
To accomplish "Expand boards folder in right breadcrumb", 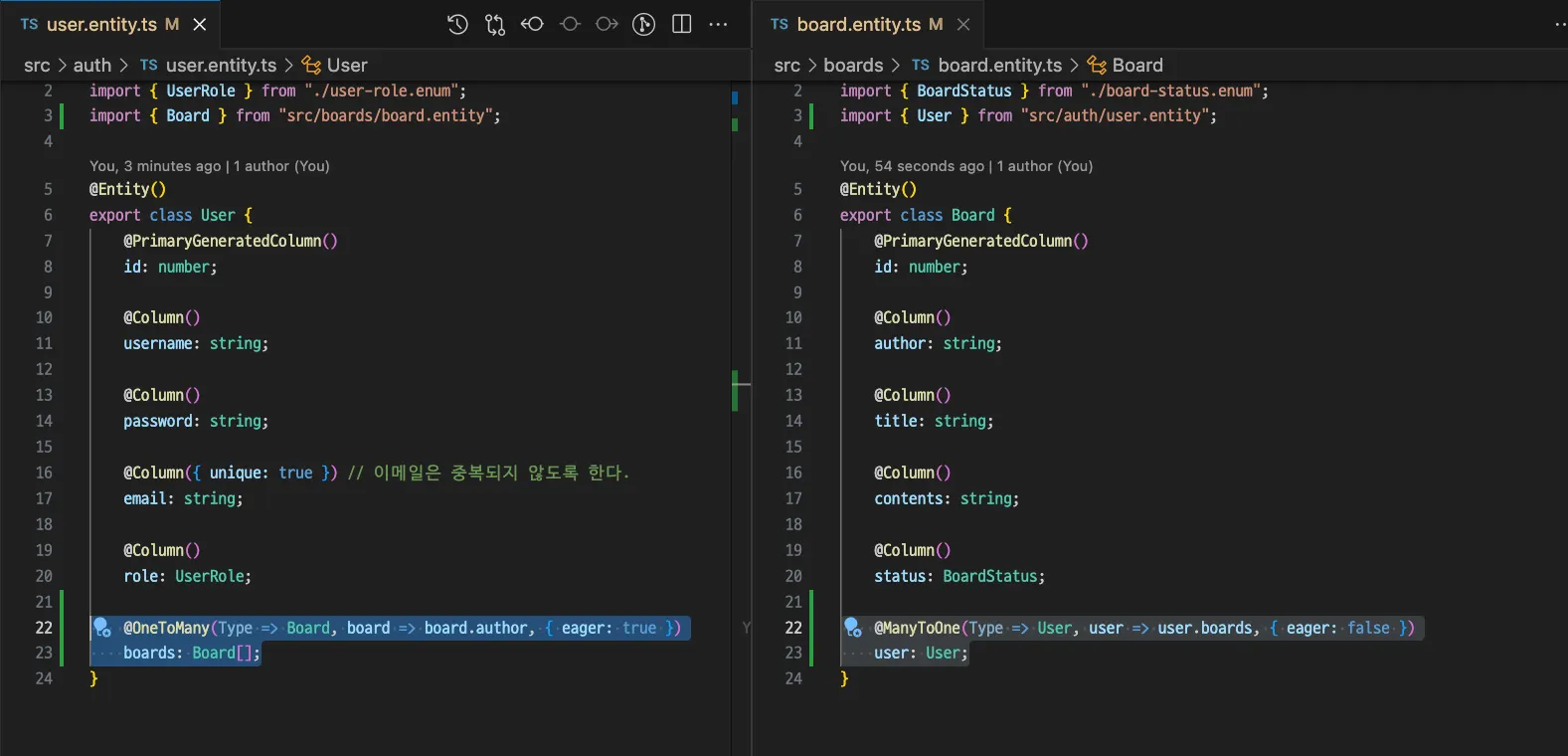I will [853, 65].
